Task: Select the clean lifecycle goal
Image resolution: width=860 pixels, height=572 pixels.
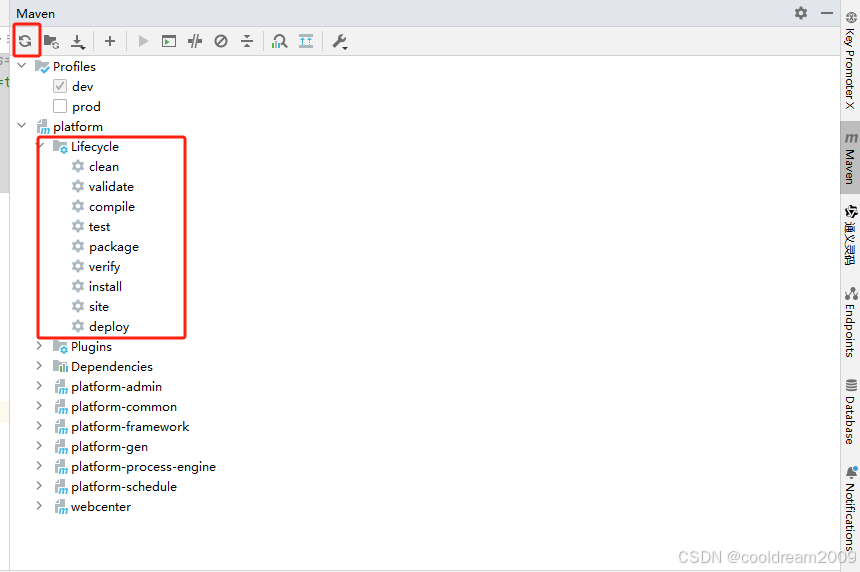Action: pyautogui.click(x=104, y=166)
